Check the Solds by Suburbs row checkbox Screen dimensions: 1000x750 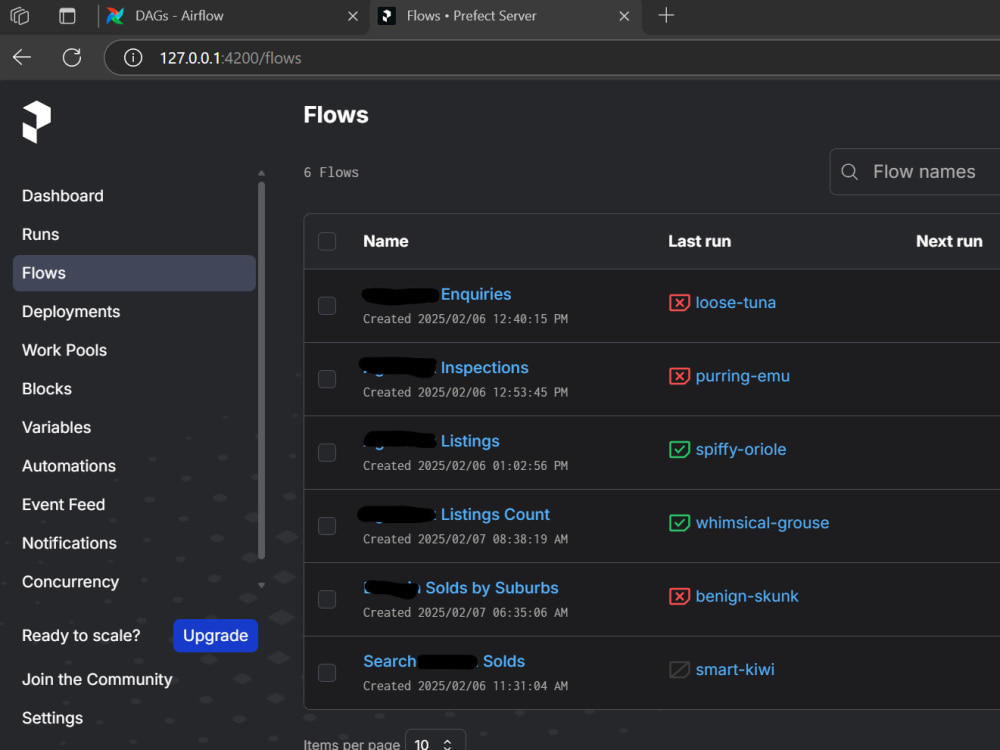point(327,599)
